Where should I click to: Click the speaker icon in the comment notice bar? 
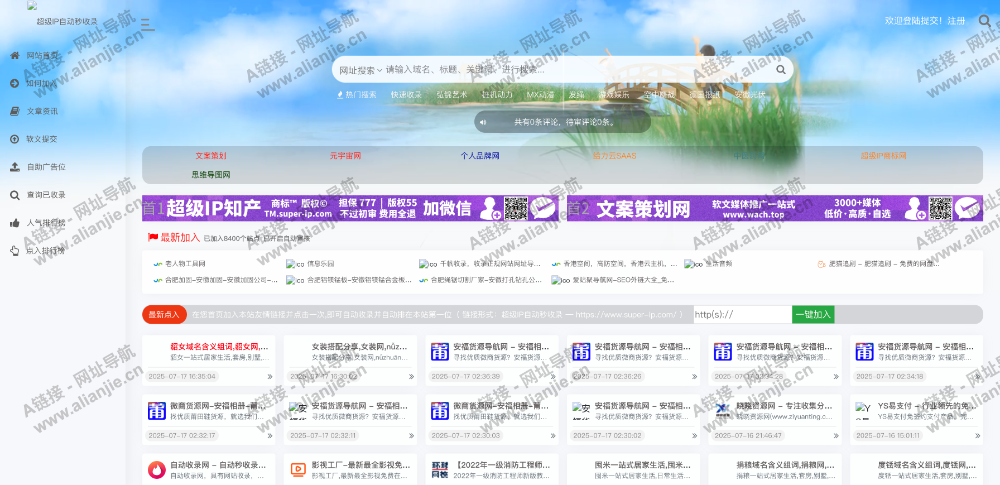coord(483,122)
